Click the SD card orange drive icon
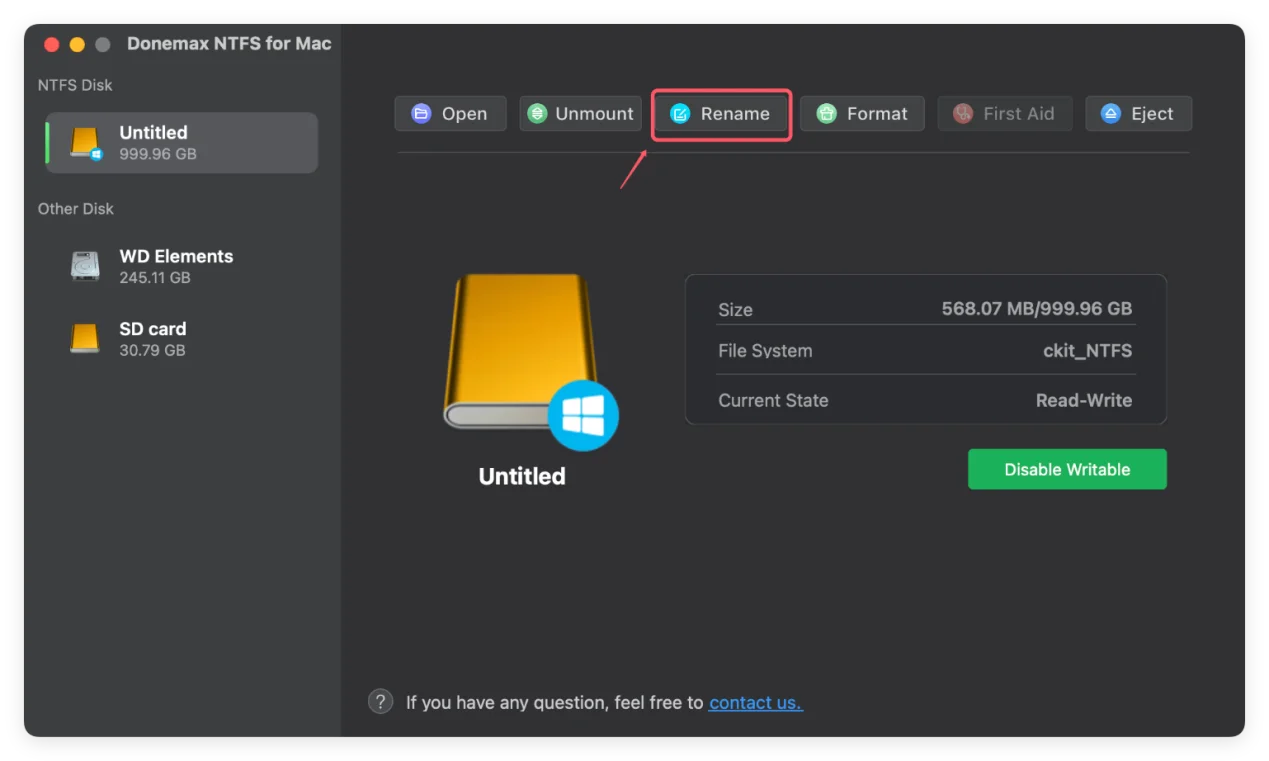Image resolution: width=1269 pixels, height=761 pixels. [x=85, y=339]
